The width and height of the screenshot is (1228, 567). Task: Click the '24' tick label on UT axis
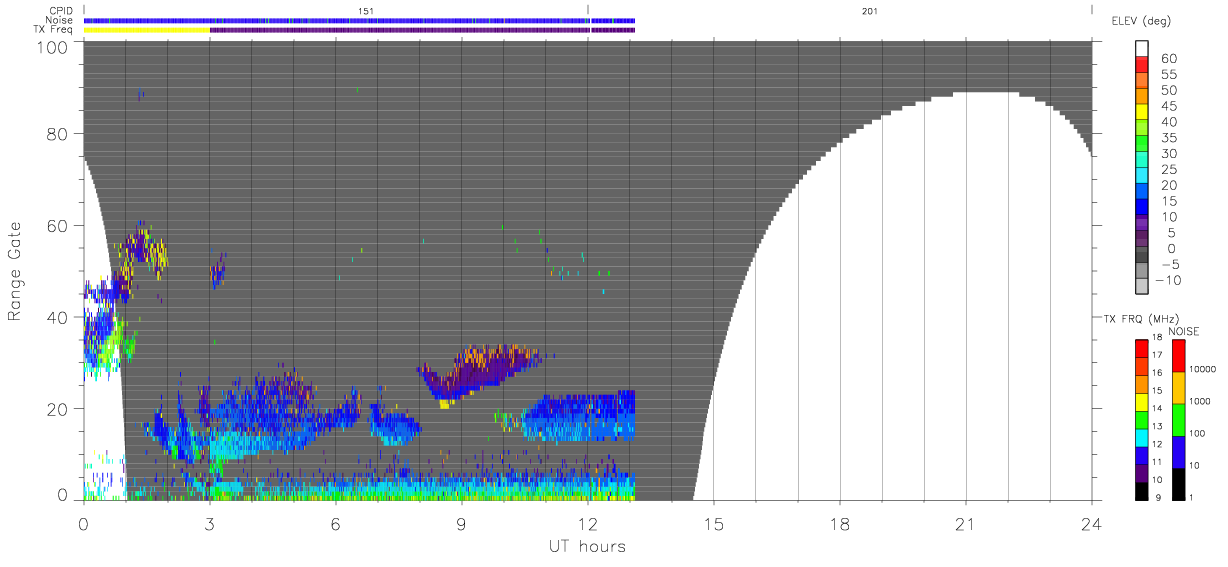coord(1091,523)
